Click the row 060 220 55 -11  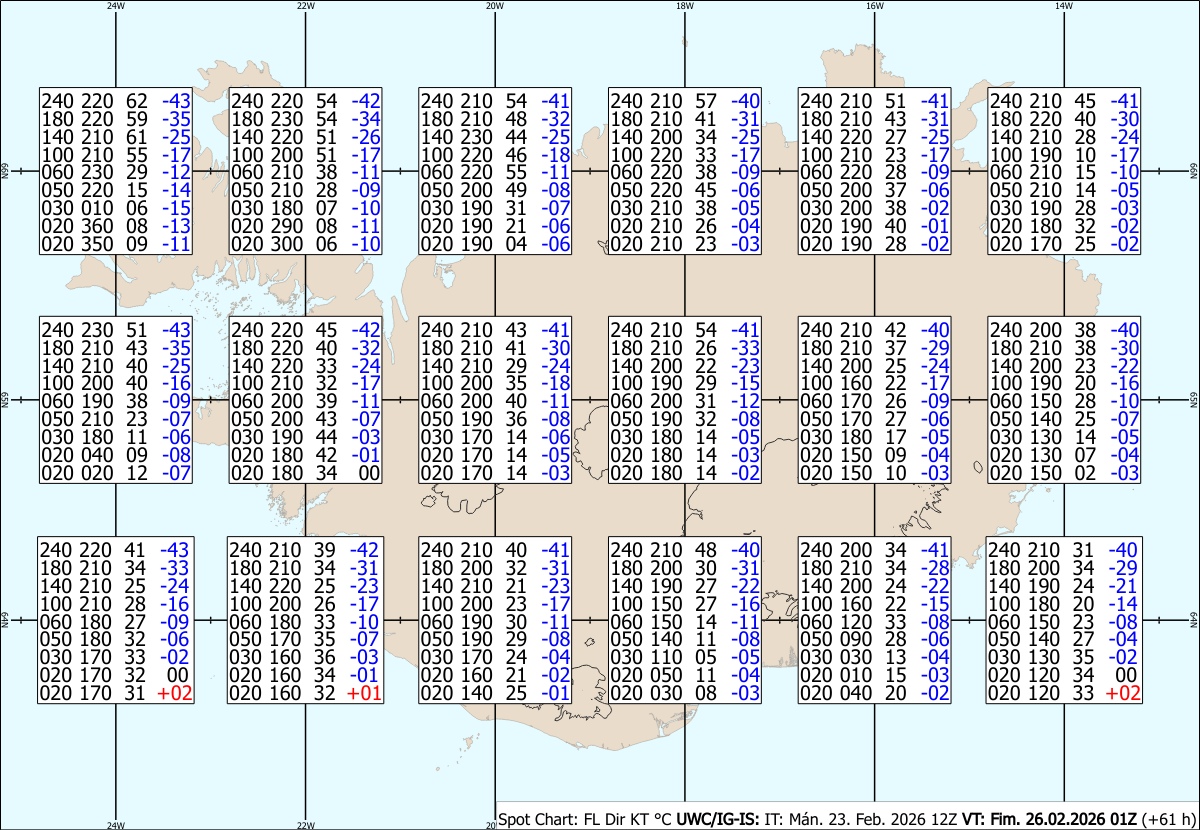point(495,172)
